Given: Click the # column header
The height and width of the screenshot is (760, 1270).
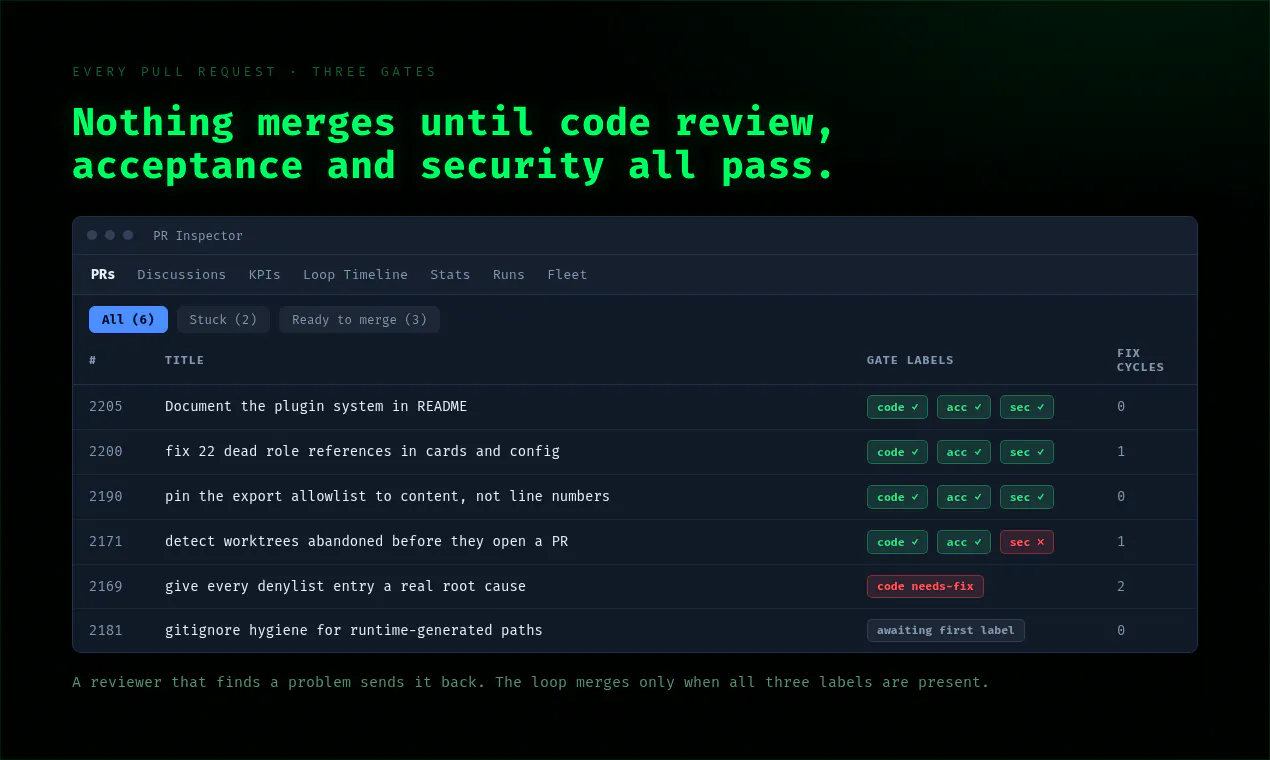Looking at the screenshot, I should tap(93, 360).
